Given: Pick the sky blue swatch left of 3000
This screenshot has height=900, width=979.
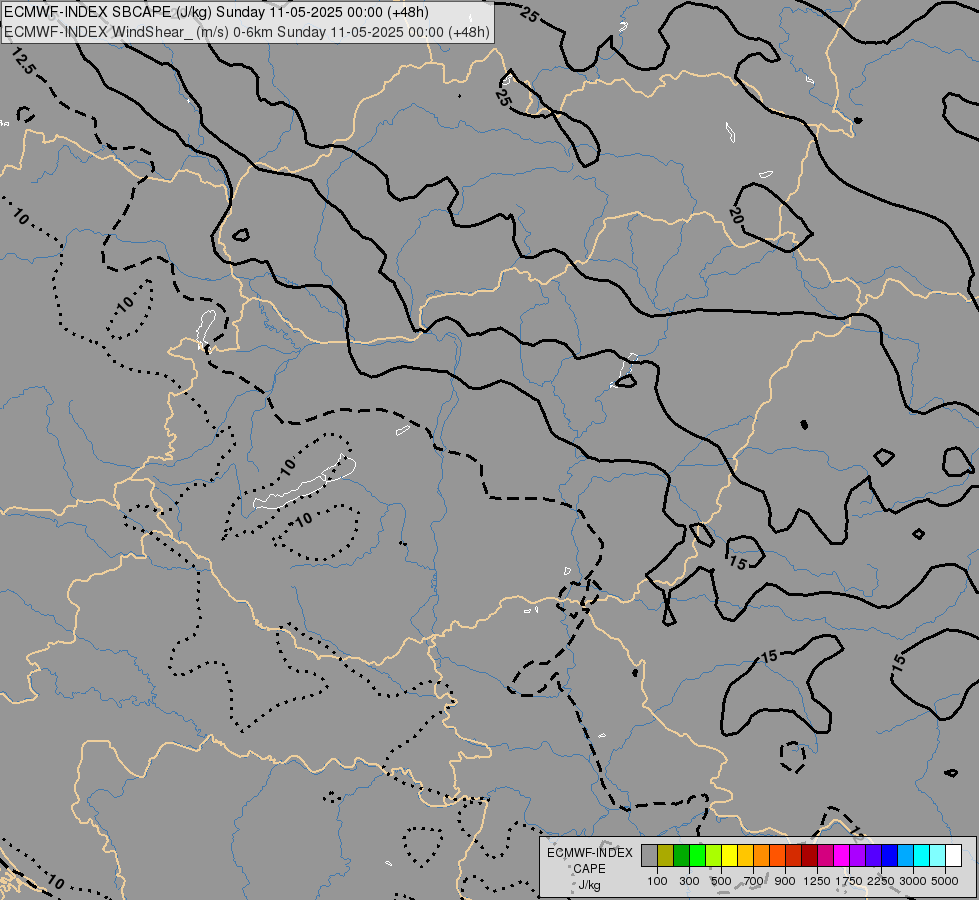Looking at the screenshot, I should click(906, 856).
